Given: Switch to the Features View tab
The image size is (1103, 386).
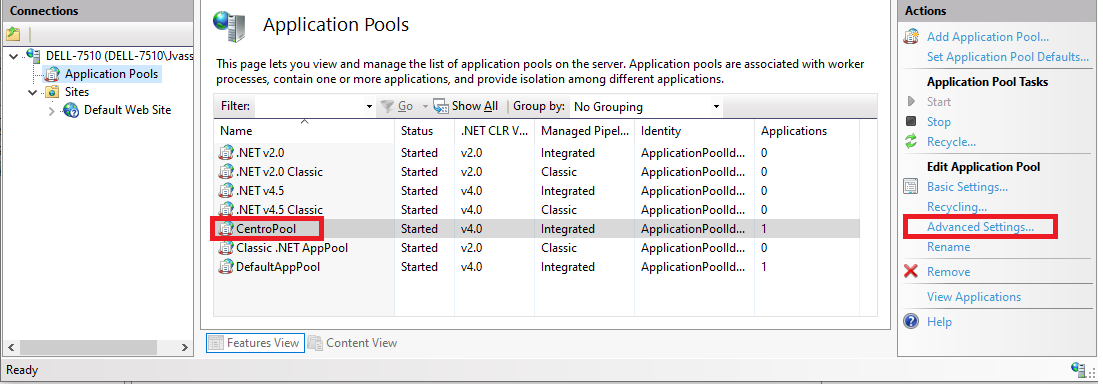Looking at the screenshot, I should pos(255,343).
